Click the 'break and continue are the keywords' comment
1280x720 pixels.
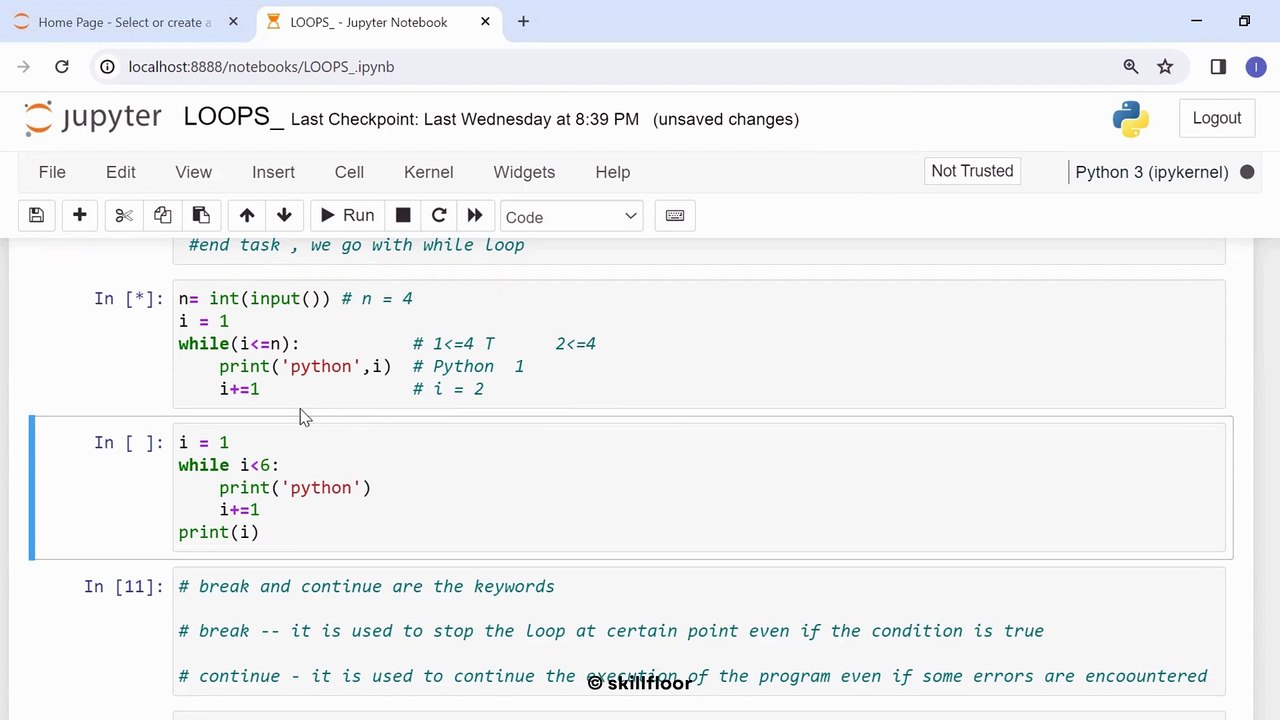[367, 586]
